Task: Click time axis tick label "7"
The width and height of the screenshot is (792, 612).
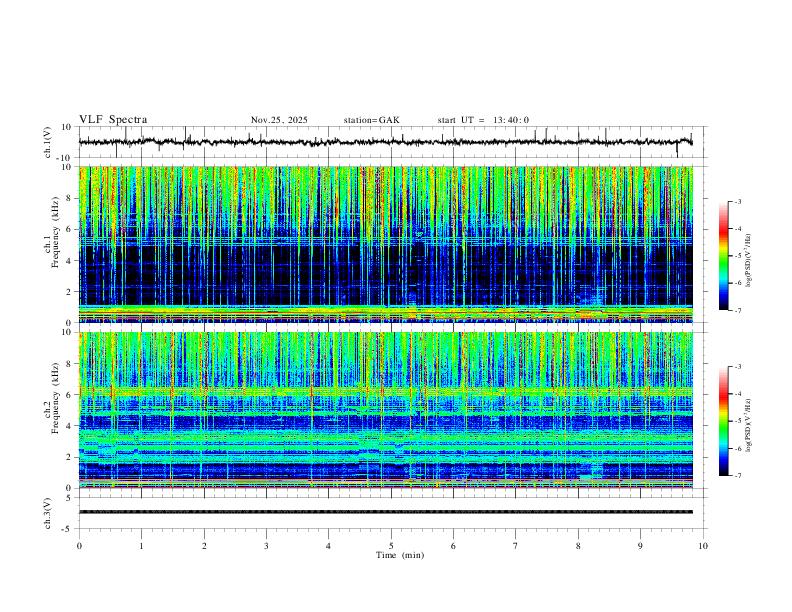Action: [516, 546]
